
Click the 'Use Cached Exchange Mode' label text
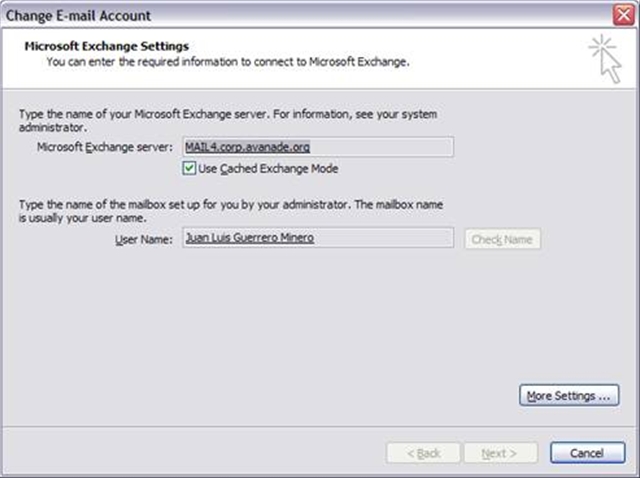coord(268,169)
